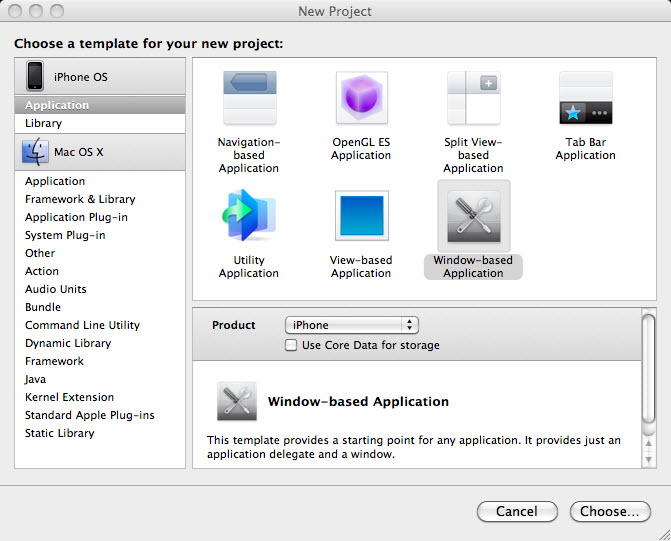671x541 pixels.
Task: Click the OpenGL ES Application label text
Action: [361, 148]
